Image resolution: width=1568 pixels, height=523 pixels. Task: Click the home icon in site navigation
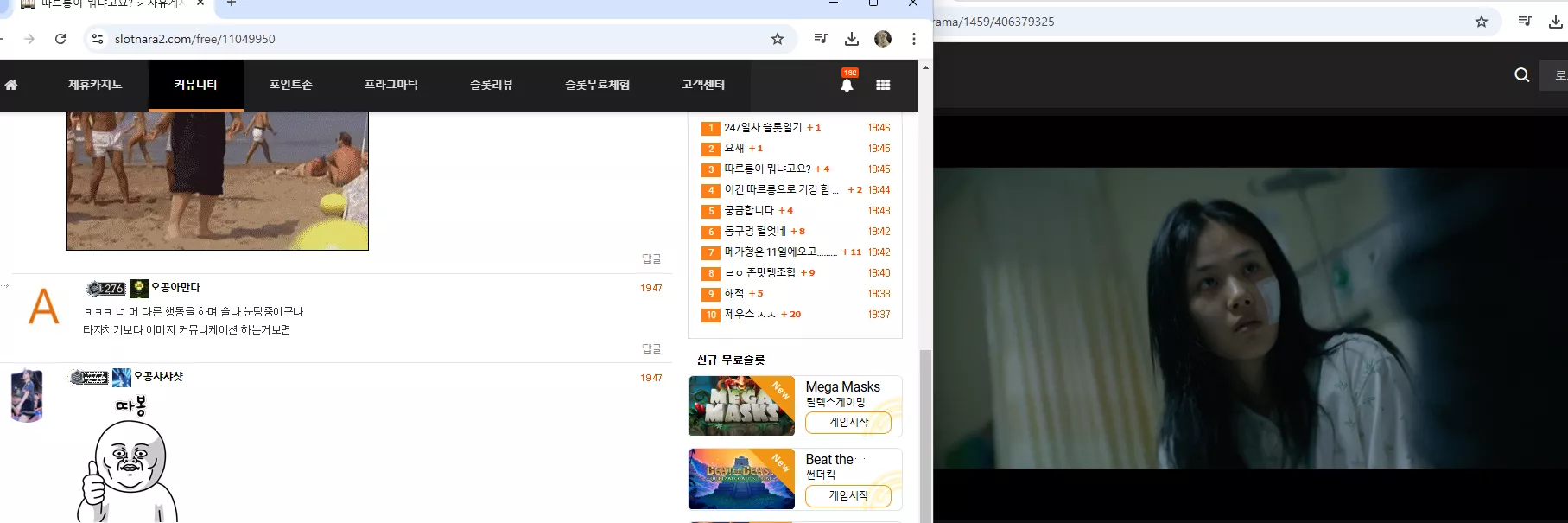[x=11, y=85]
